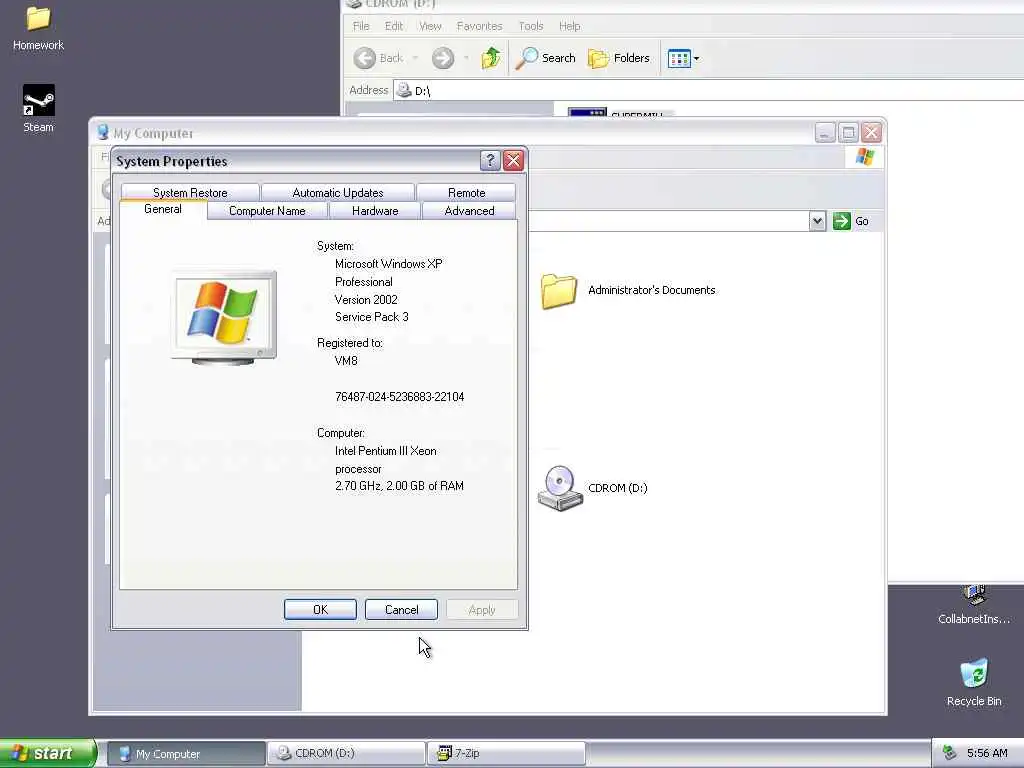Switch to Computer Name tab
The height and width of the screenshot is (768, 1024).
tap(267, 211)
